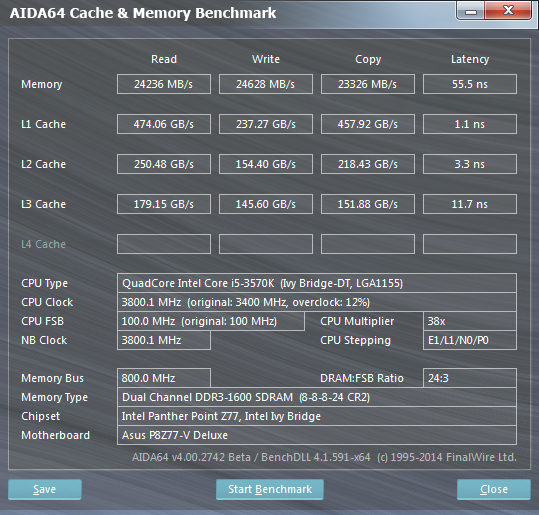Screen dimensions: 539x515
Task: Close window using red X icon
Action: point(508,11)
